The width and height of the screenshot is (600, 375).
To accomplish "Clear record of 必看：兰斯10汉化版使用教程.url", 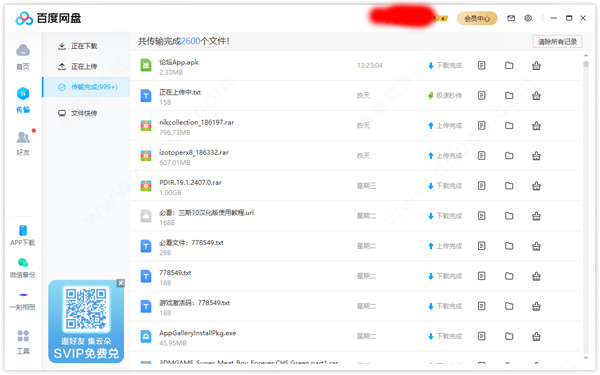I will (536, 216).
